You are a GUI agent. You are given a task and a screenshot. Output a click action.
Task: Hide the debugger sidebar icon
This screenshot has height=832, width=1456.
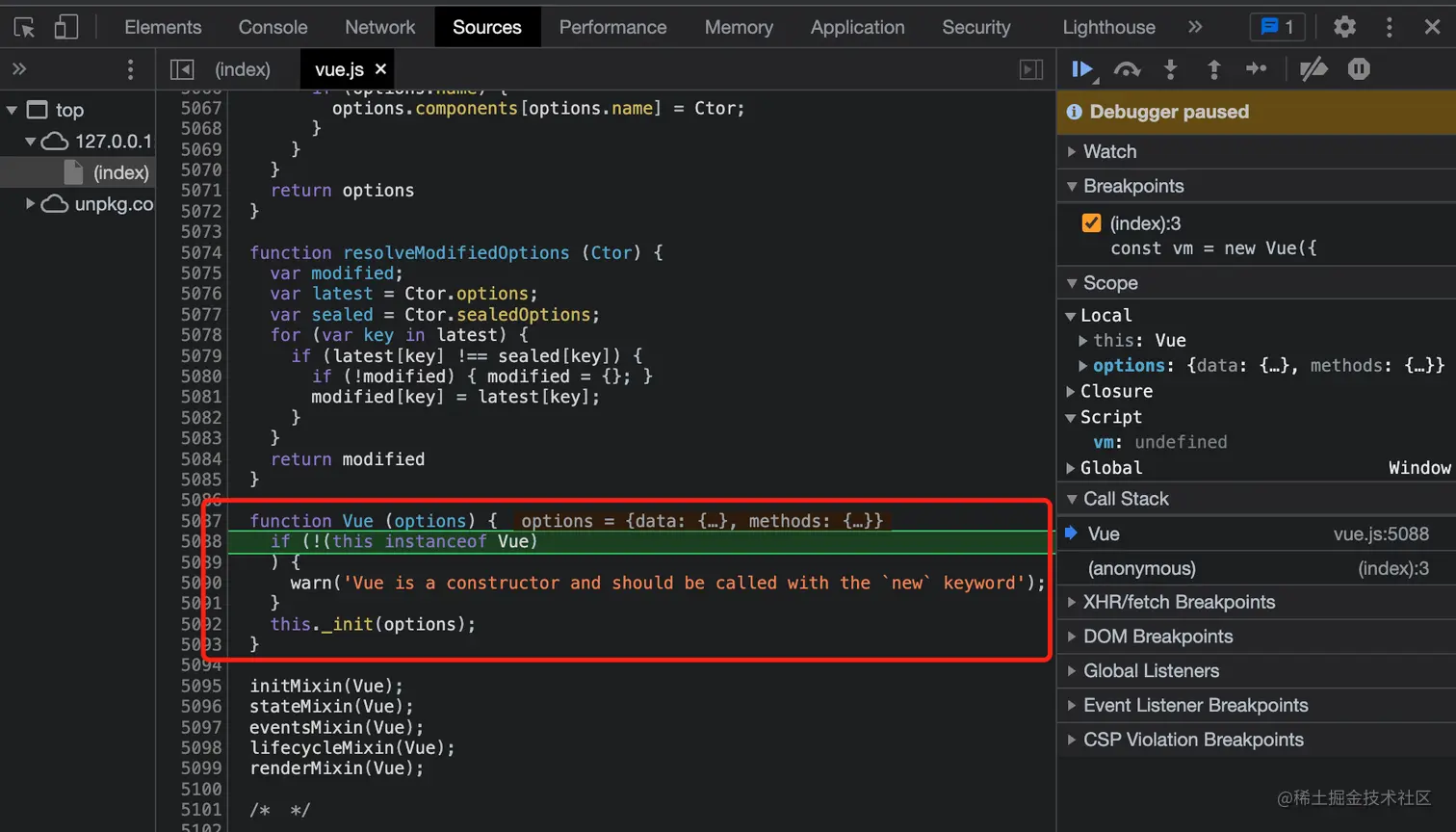pyautogui.click(x=1030, y=69)
